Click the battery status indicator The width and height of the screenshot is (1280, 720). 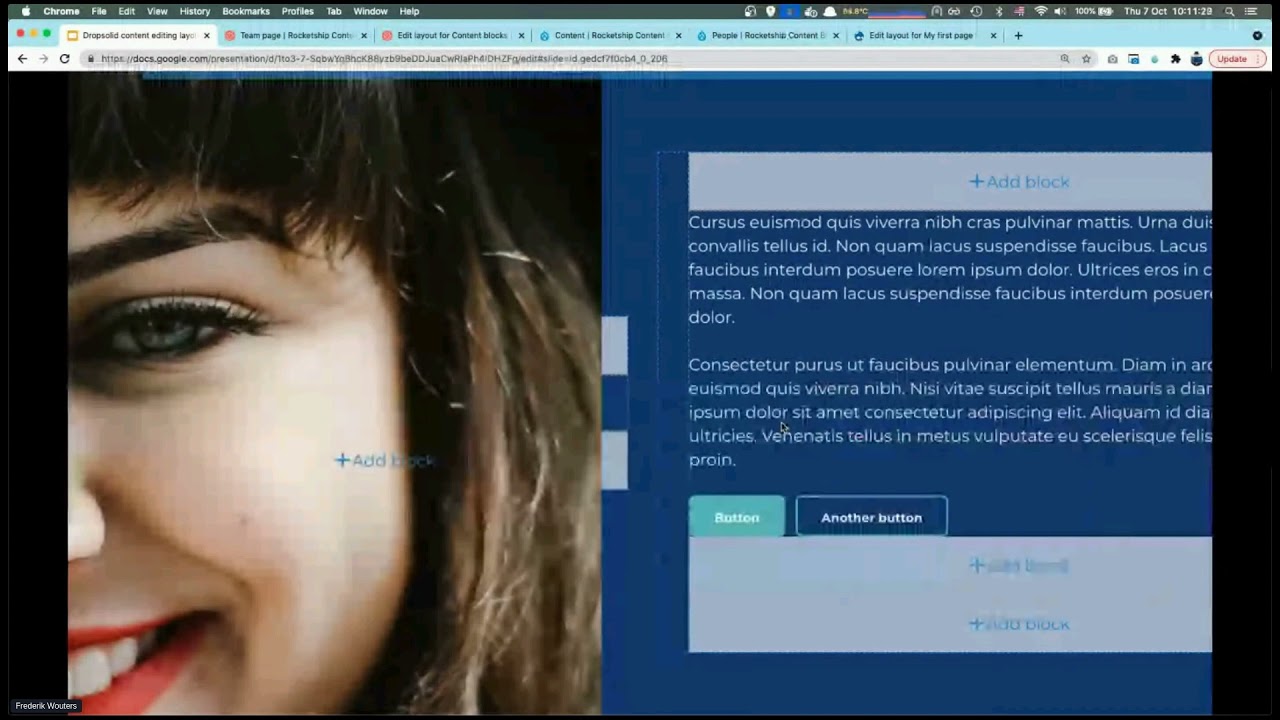1094,11
